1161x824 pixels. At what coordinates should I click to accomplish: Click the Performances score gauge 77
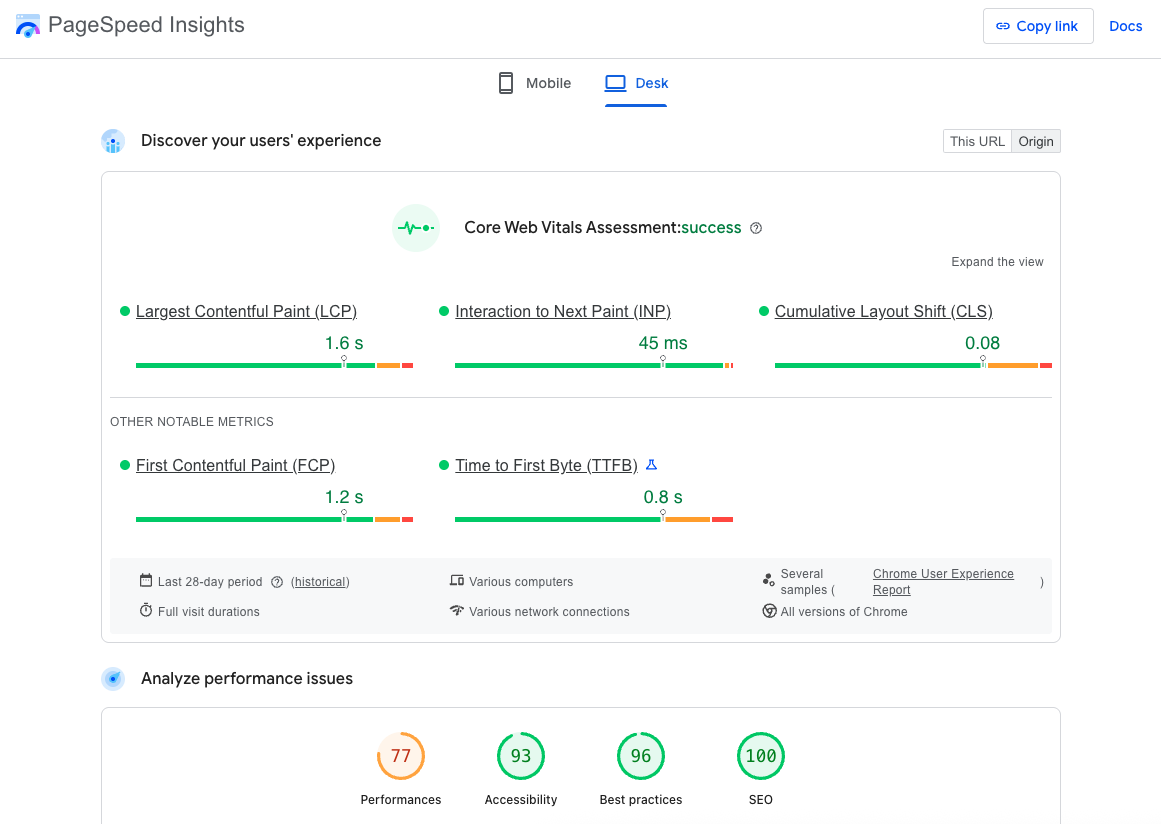401,756
